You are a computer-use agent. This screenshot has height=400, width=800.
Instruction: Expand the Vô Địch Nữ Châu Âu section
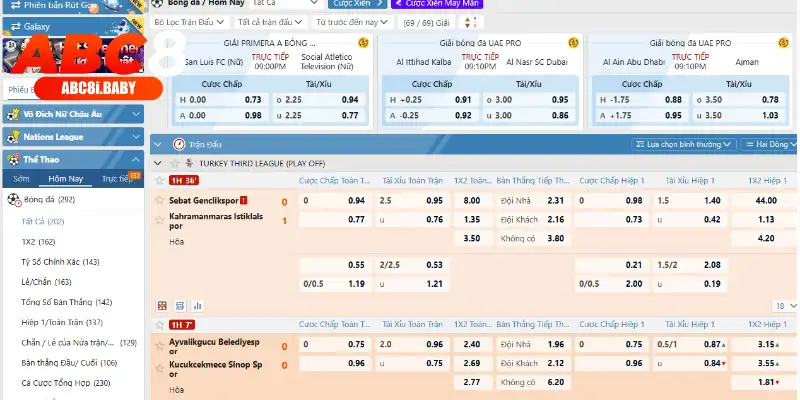tap(135, 114)
